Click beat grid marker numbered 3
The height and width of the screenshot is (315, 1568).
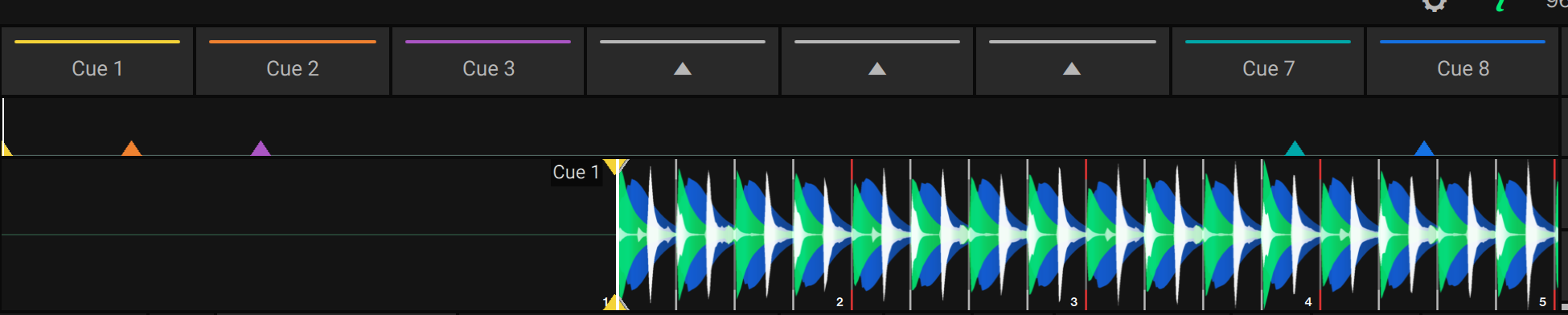point(1073,302)
